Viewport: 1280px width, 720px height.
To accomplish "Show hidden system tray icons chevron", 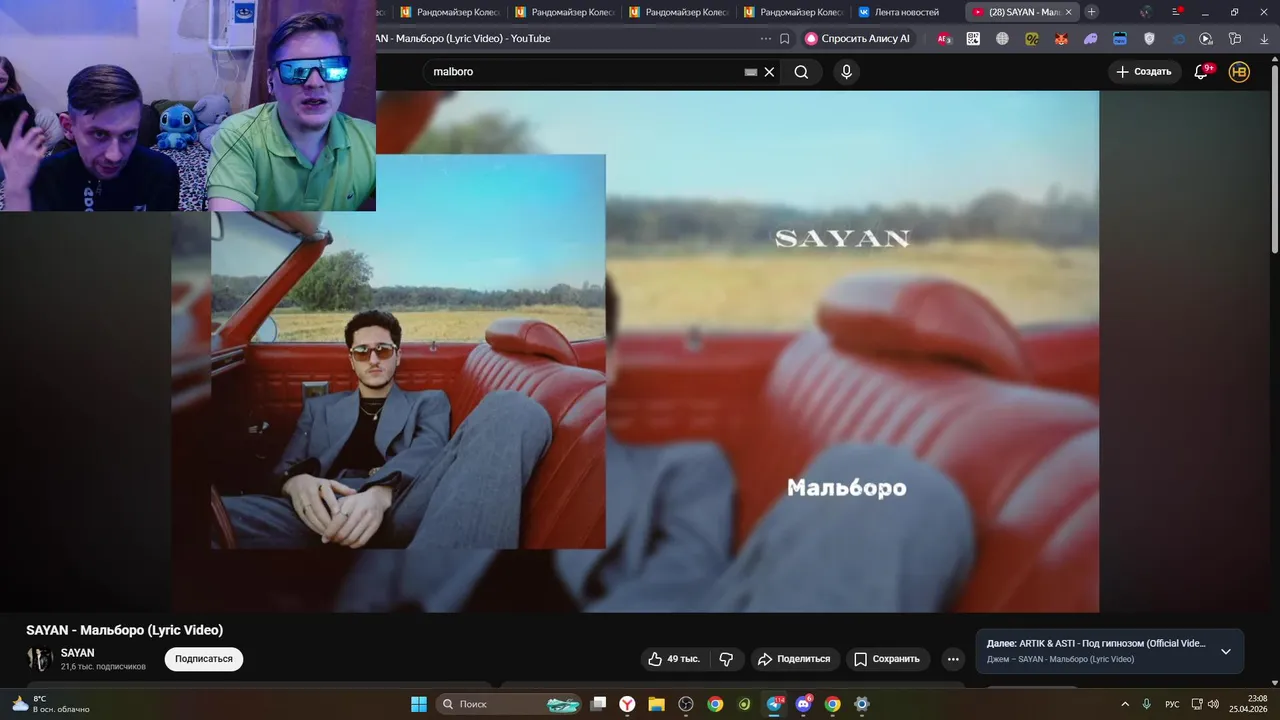I will click(x=1125, y=704).
